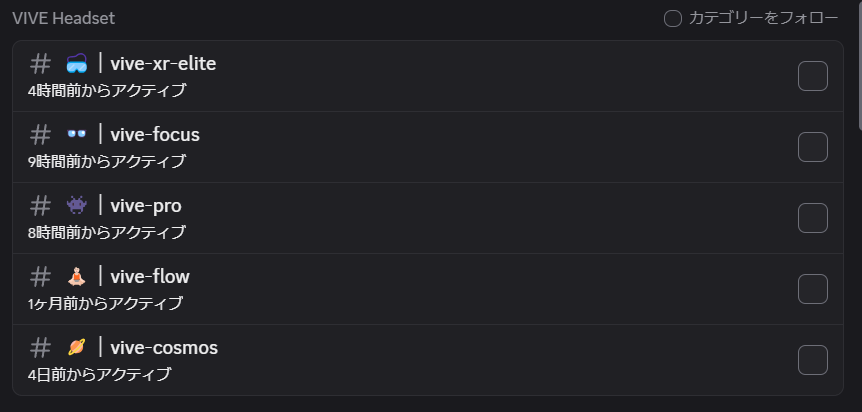Click the カテゴリーをフォロー label text

pos(764,18)
